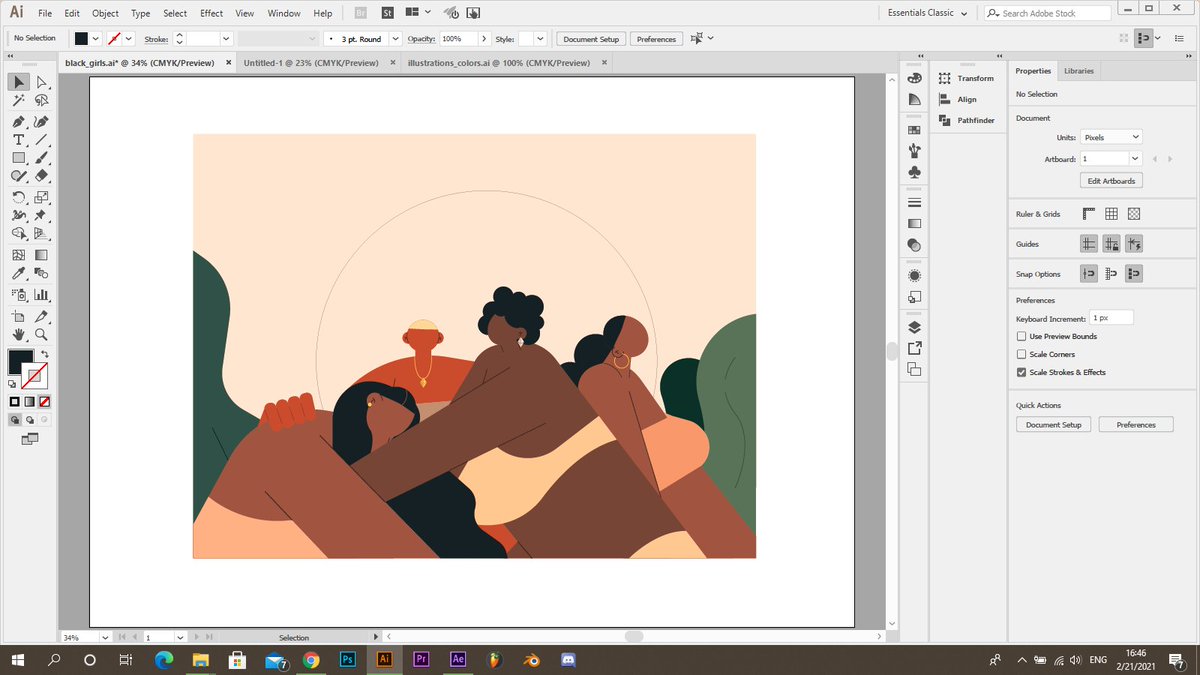
Task: Open the Window menu
Action: click(284, 13)
